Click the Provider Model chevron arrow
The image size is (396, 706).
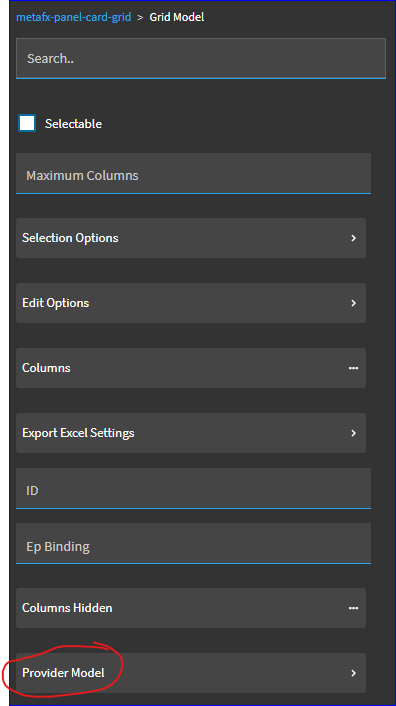point(354,673)
